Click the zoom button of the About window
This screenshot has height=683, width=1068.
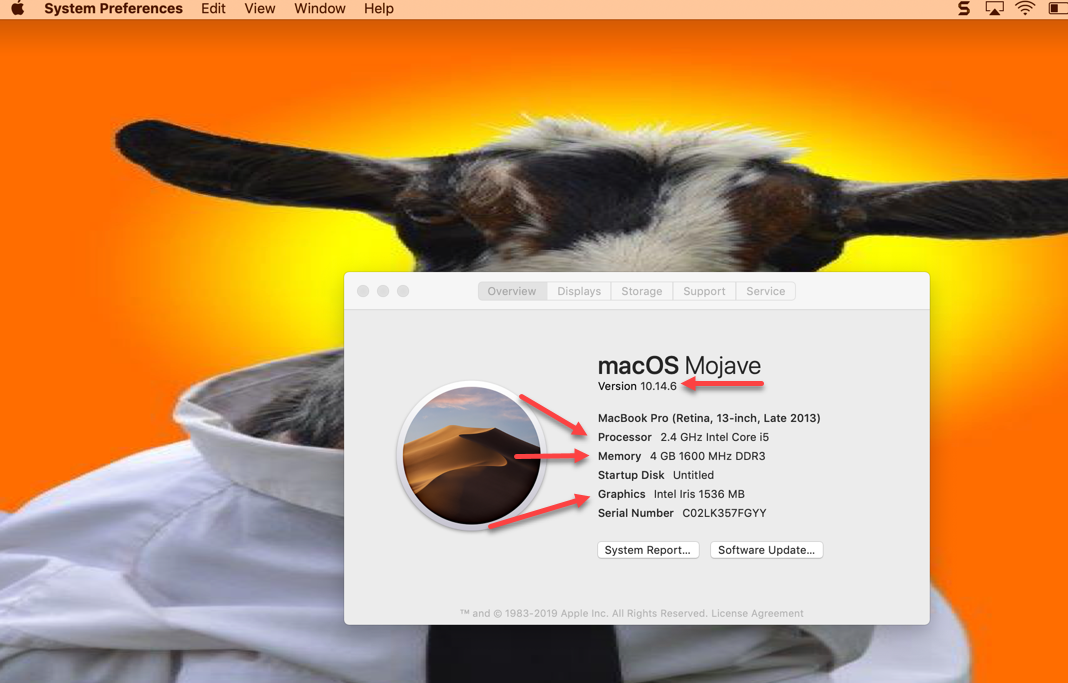[x=403, y=291]
